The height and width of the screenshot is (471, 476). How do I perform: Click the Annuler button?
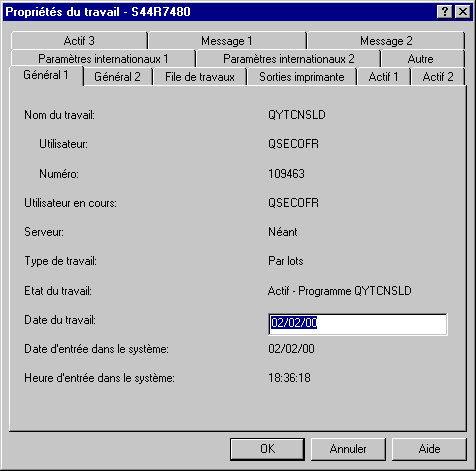[x=348, y=449]
